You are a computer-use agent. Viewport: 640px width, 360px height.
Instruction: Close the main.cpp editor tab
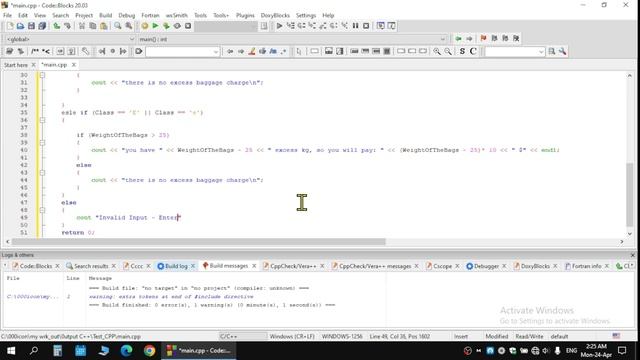coord(74,65)
